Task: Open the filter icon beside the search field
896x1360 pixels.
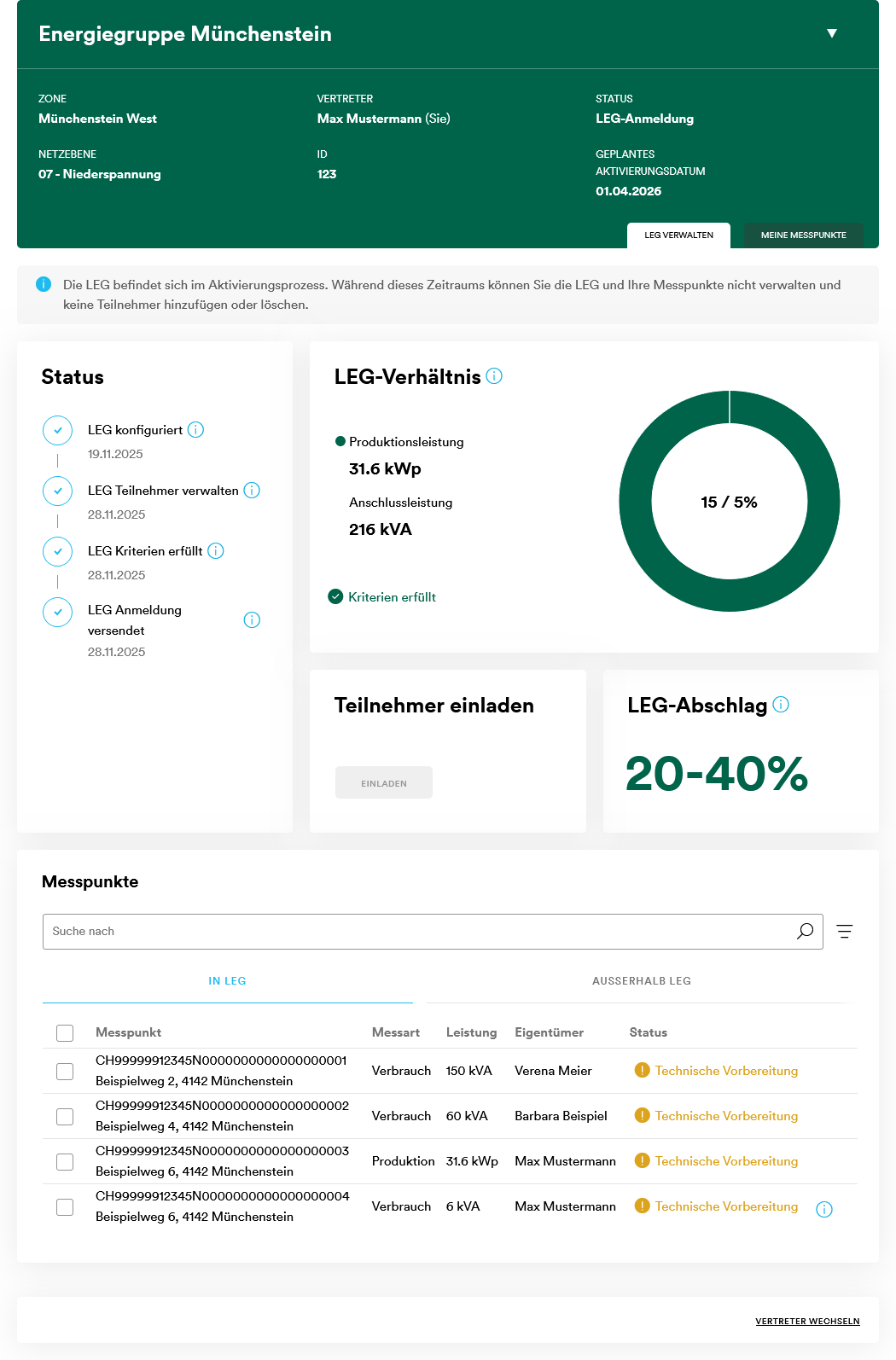Action: coord(845,932)
